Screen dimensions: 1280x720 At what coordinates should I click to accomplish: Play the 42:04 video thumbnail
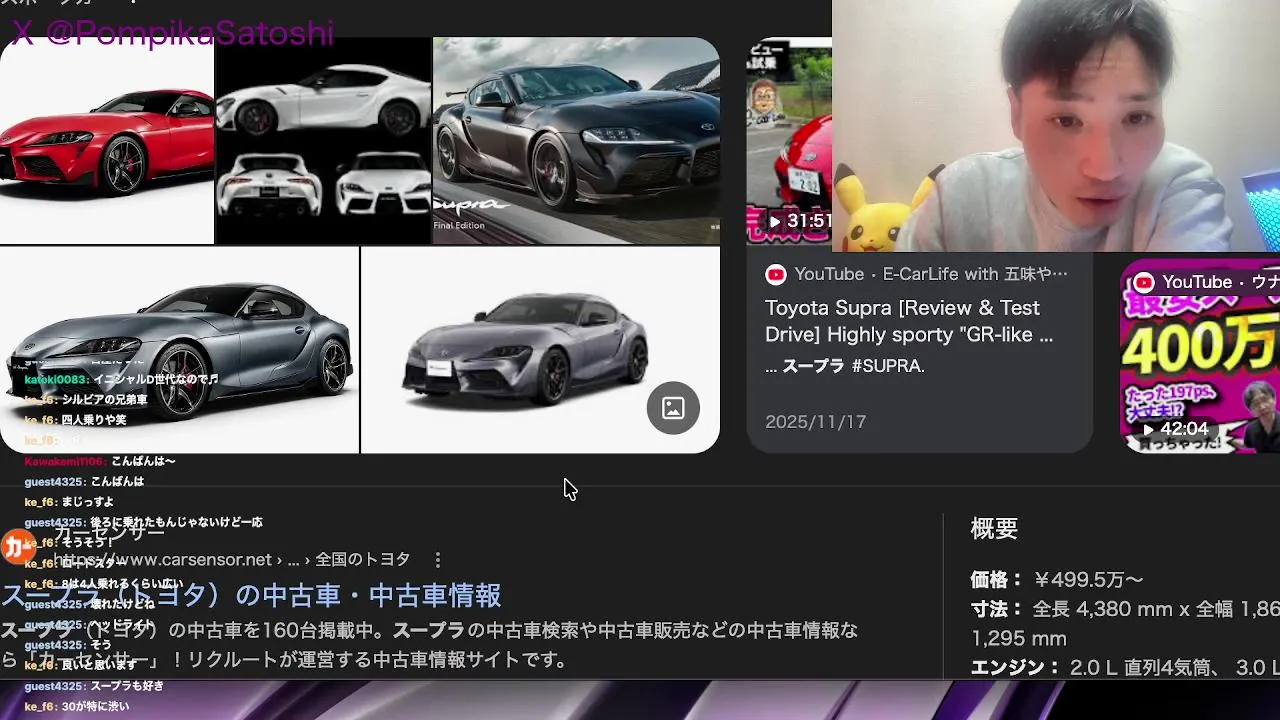pyautogui.click(x=1200, y=356)
